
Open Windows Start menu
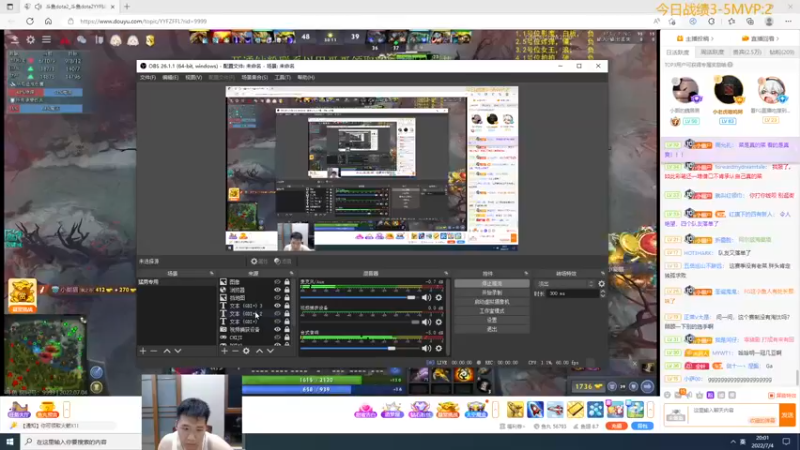(x=10, y=442)
